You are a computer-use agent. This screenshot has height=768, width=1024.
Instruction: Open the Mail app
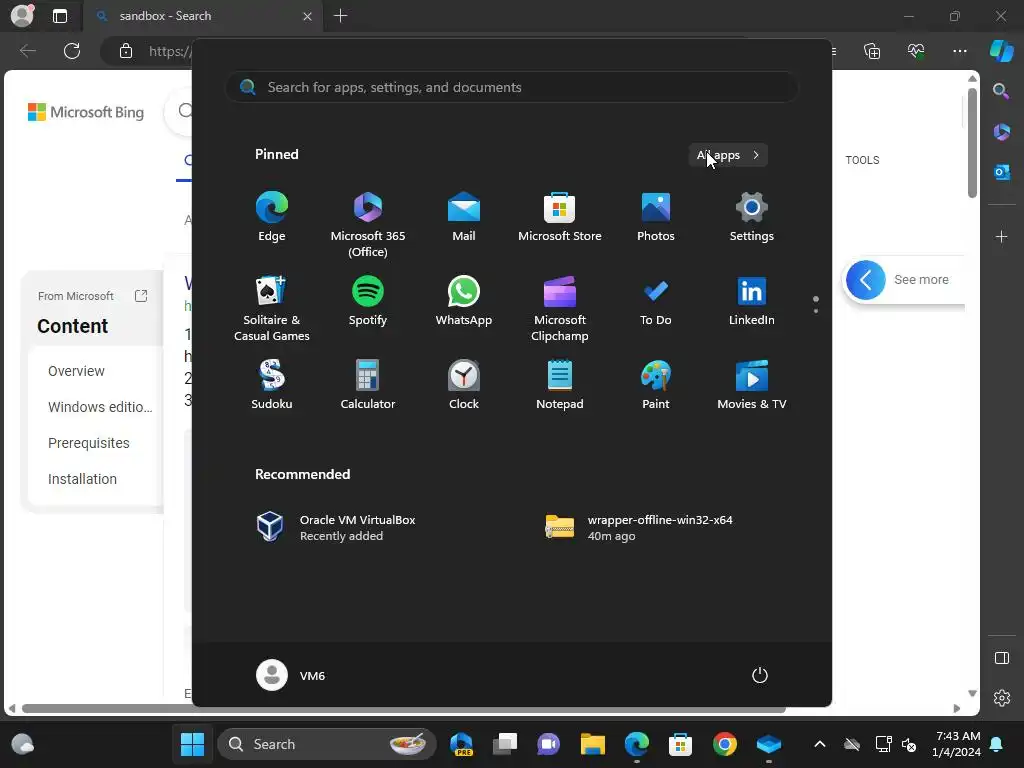click(464, 217)
